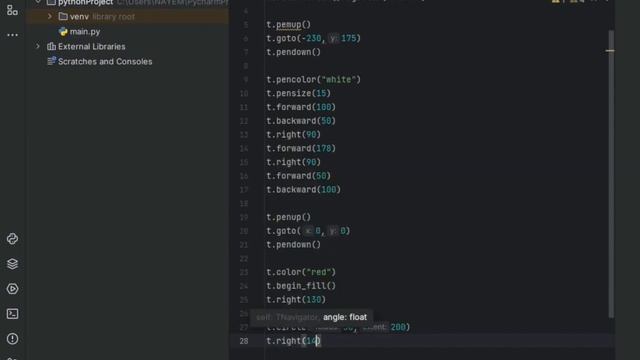Open the Problems tool window
This screenshot has width=640, height=360.
click(12, 339)
